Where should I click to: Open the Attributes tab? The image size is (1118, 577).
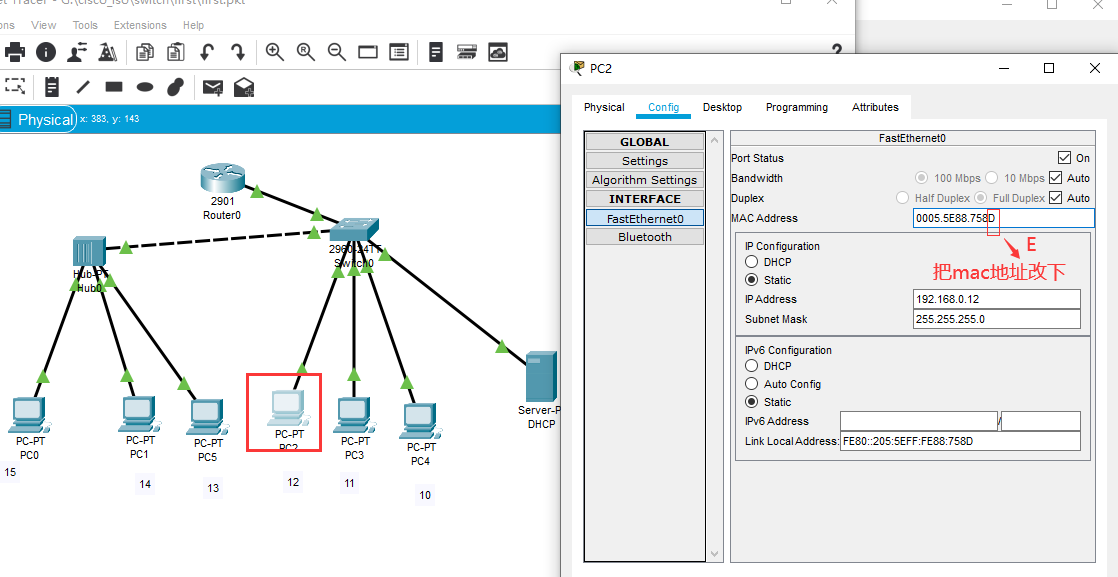tap(875, 107)
